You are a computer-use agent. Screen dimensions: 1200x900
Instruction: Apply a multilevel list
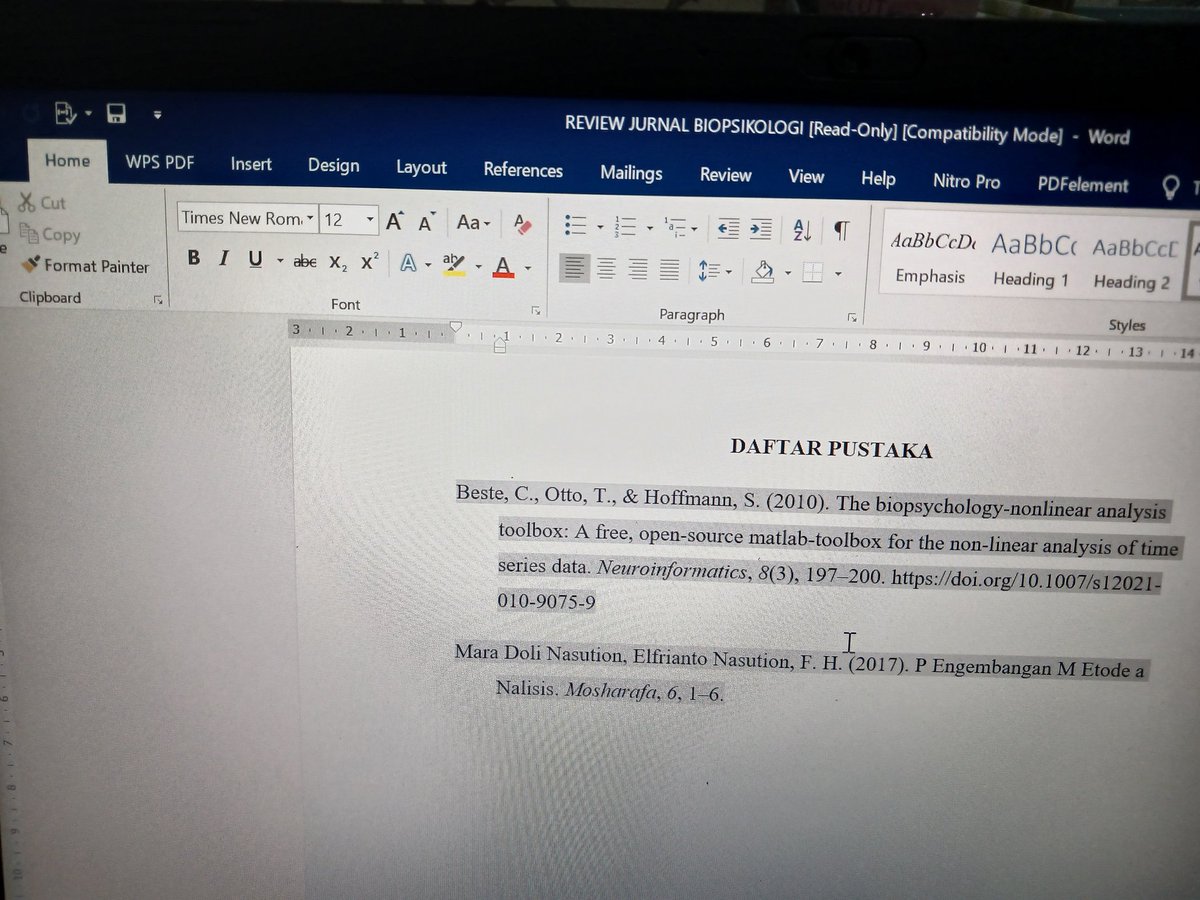tap(675, 228)
